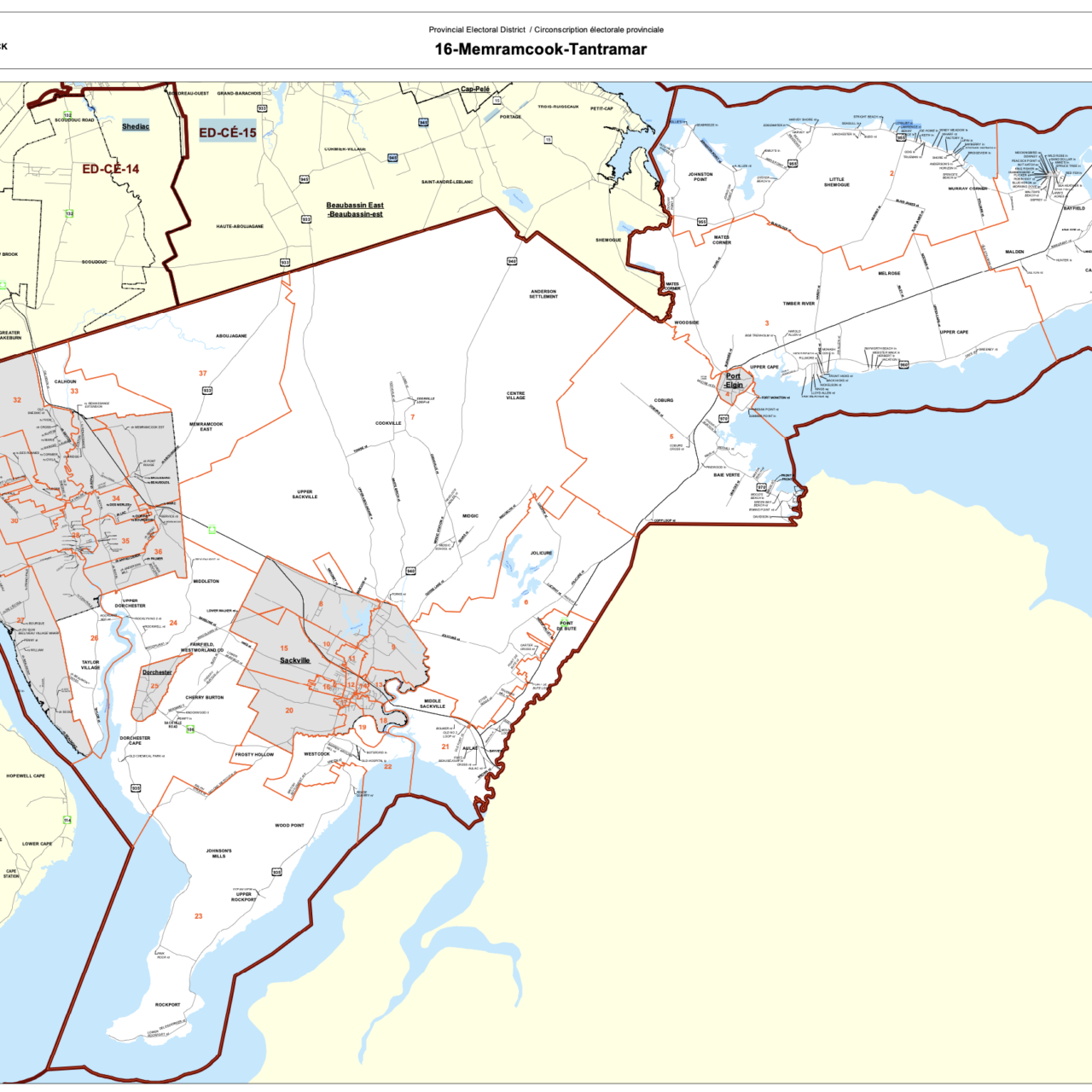Screen dimensions: 1092x1092
Task: Click the MEMRAMCOOK EAST label
Action: (x=206, y=427)
